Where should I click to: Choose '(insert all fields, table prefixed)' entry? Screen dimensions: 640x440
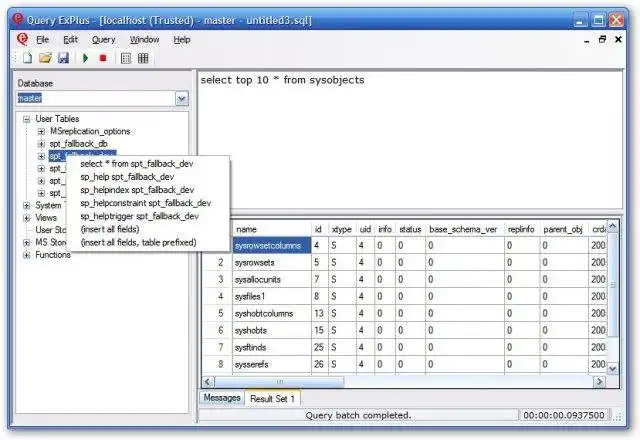[148, 242]
